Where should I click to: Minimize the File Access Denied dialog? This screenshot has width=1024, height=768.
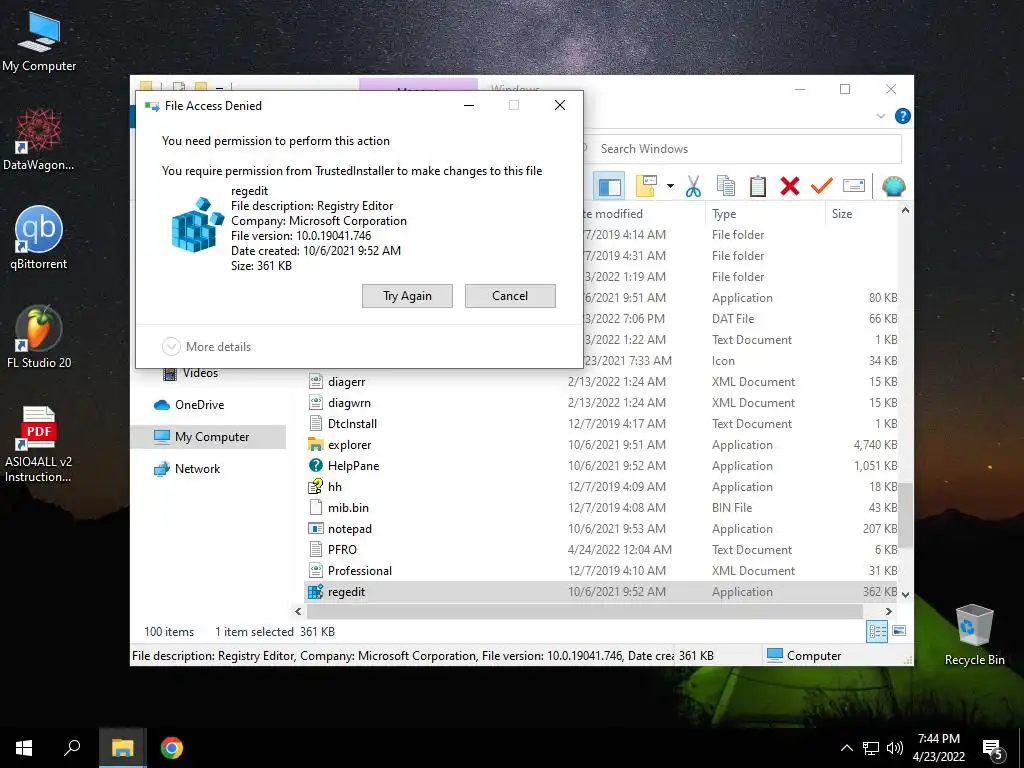[469, 105]
